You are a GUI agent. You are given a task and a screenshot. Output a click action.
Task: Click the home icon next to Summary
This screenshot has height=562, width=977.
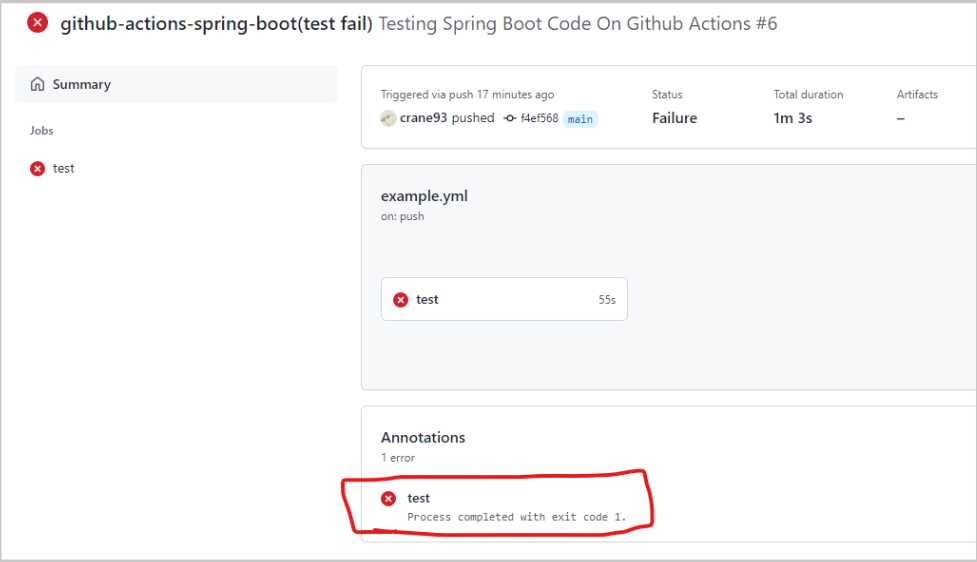click(38, 85)
